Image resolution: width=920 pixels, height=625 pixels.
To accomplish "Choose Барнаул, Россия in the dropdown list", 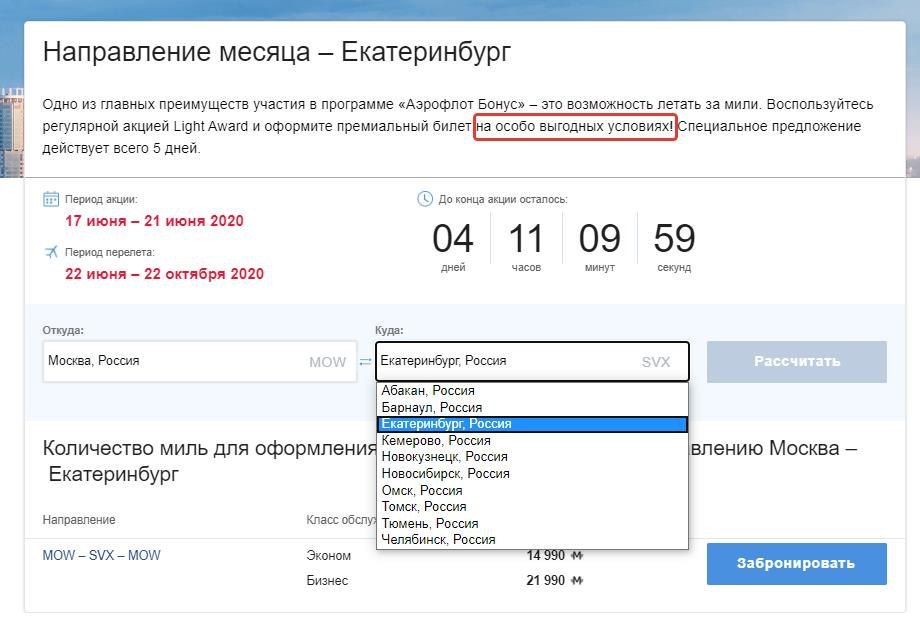I will click(x=532, y=407).
